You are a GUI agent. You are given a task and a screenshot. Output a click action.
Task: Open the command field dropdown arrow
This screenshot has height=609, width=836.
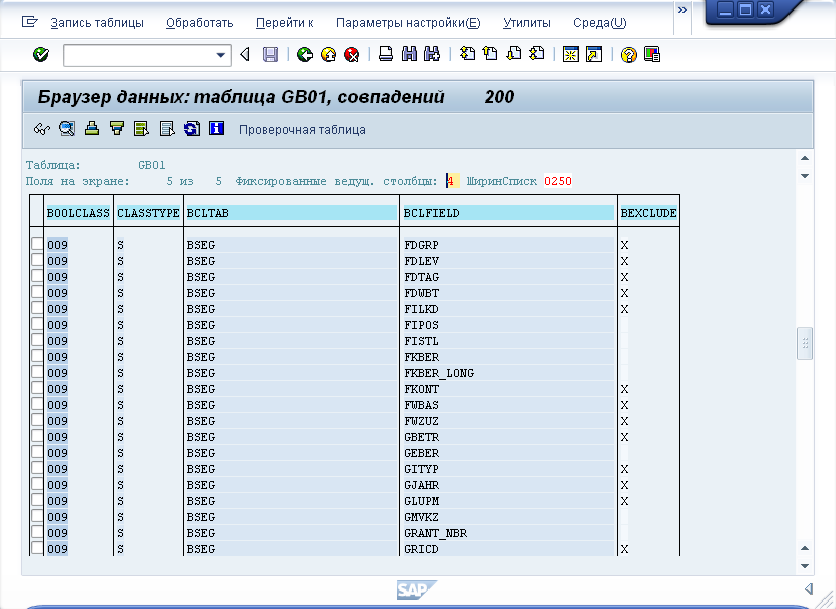pos(222,55)
